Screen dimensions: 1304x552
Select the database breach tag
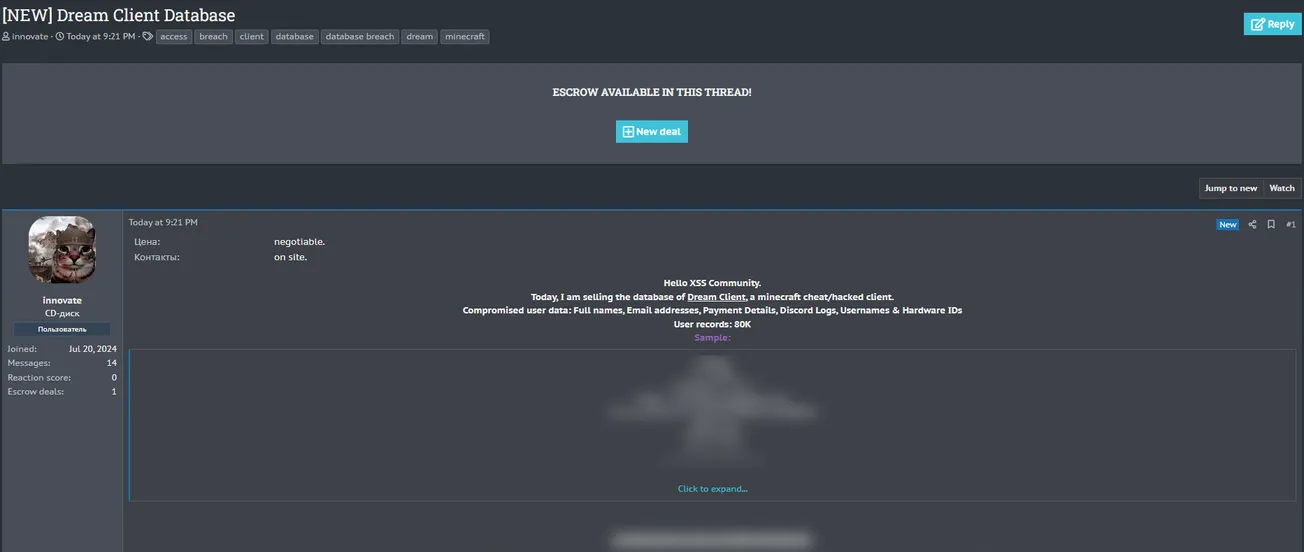[359, 37]
